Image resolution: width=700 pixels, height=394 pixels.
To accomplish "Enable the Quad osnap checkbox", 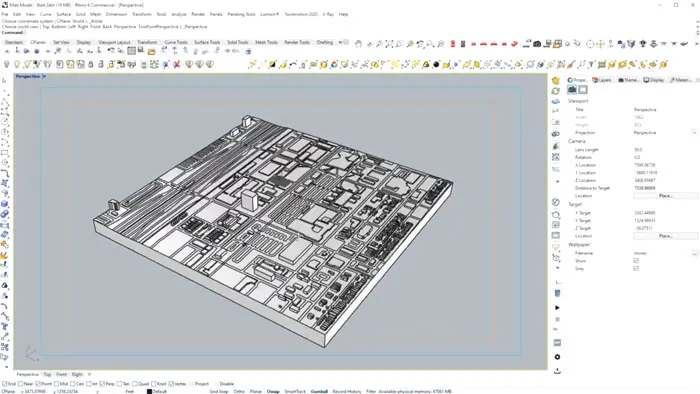I will 135,384.
